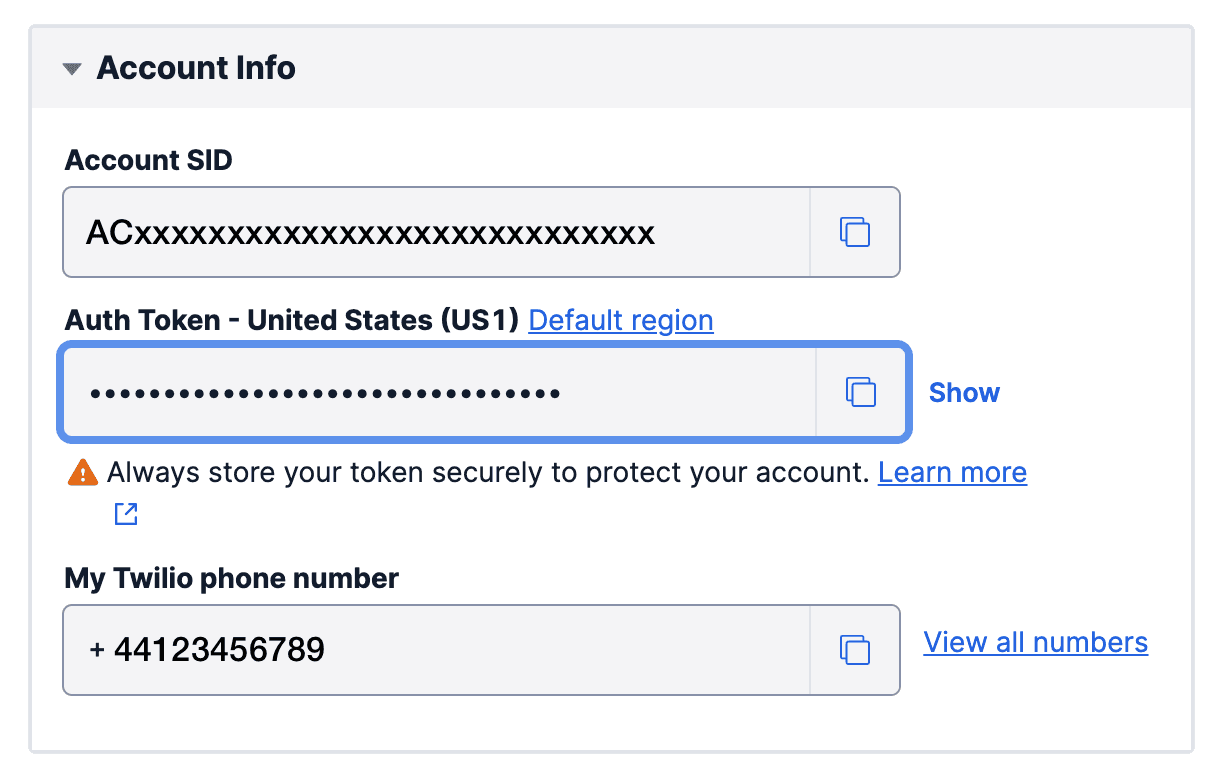Screen dimensions: 1220x780
Task: Select the copy icon next to +44123456789
Action: click(x=855, y=650)
